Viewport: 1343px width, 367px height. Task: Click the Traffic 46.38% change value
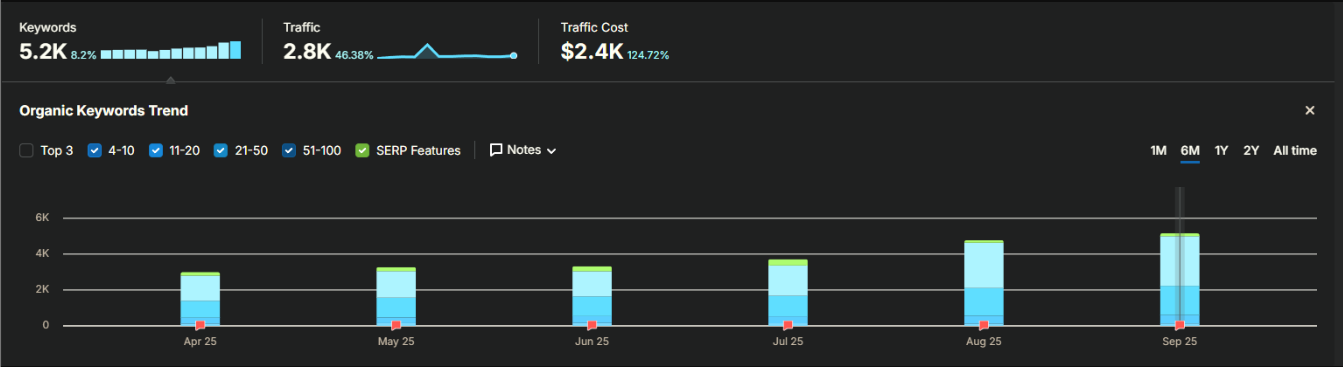[355, 55]
